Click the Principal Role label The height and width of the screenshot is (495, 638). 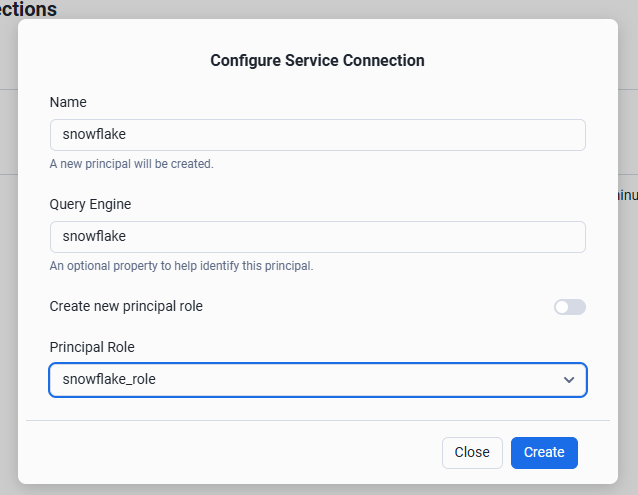[92, 347]
